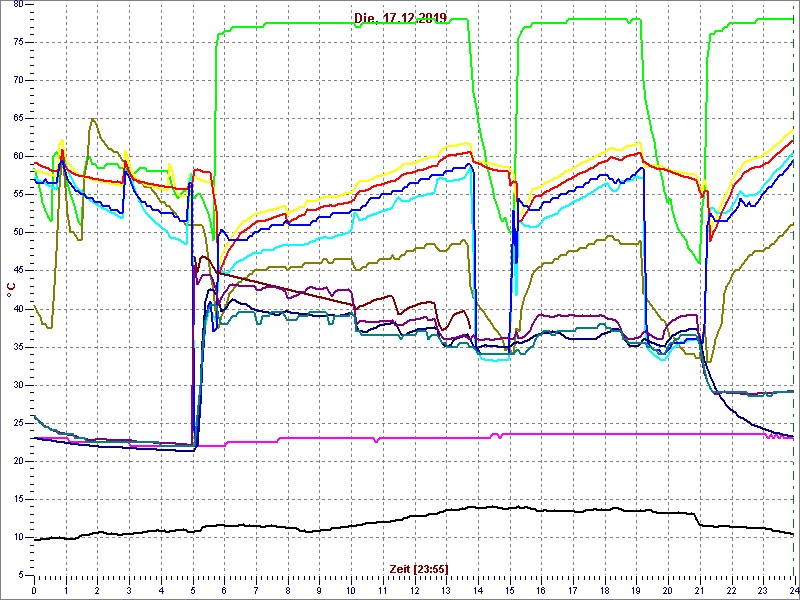The height and width of the screenshot is (600, 800).
Task: Click hour "6" on the time axis
Action: tap(224, 589)
